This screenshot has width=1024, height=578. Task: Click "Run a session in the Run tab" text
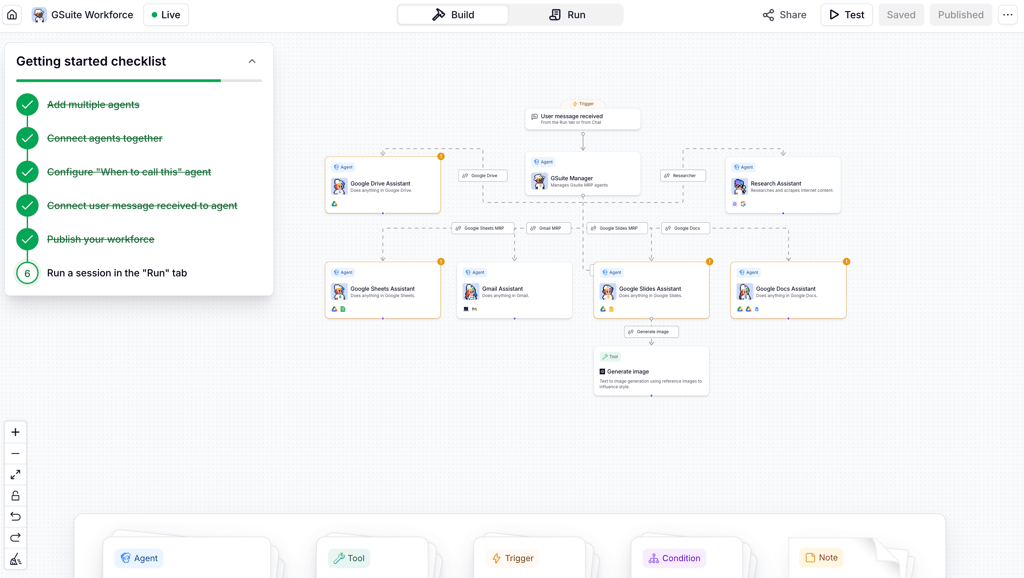pyautogui.click(x=117, y=273)
